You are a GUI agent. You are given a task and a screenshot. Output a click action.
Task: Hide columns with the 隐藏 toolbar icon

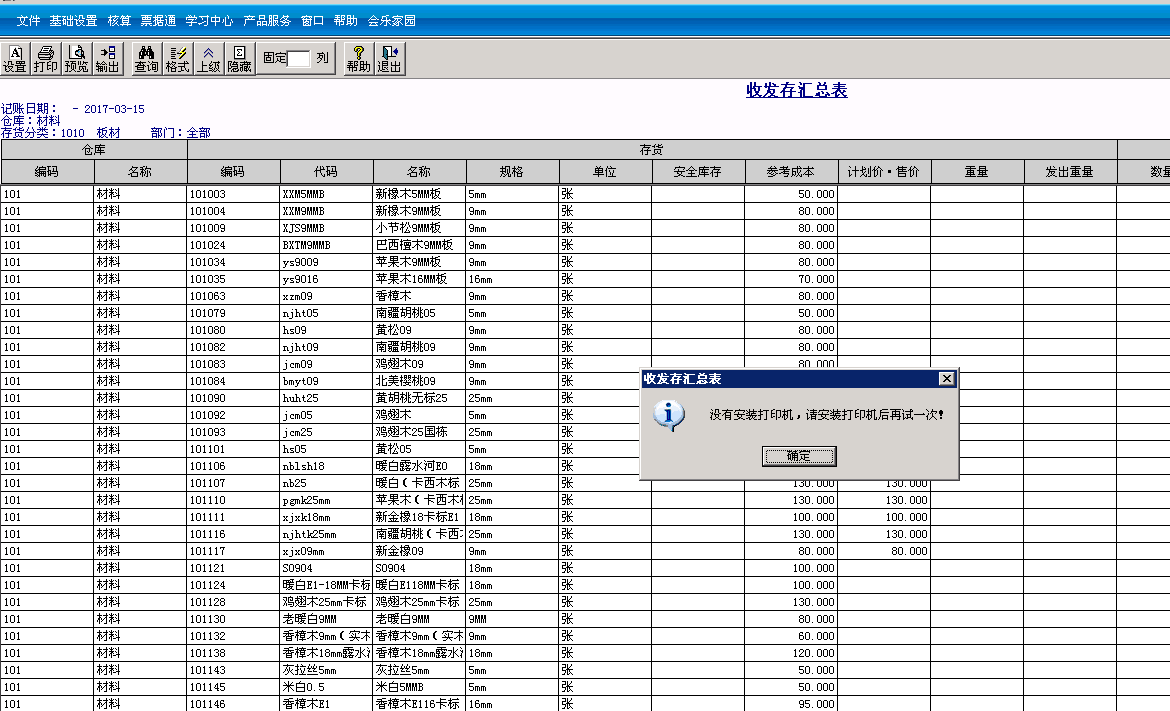point(237,57)
